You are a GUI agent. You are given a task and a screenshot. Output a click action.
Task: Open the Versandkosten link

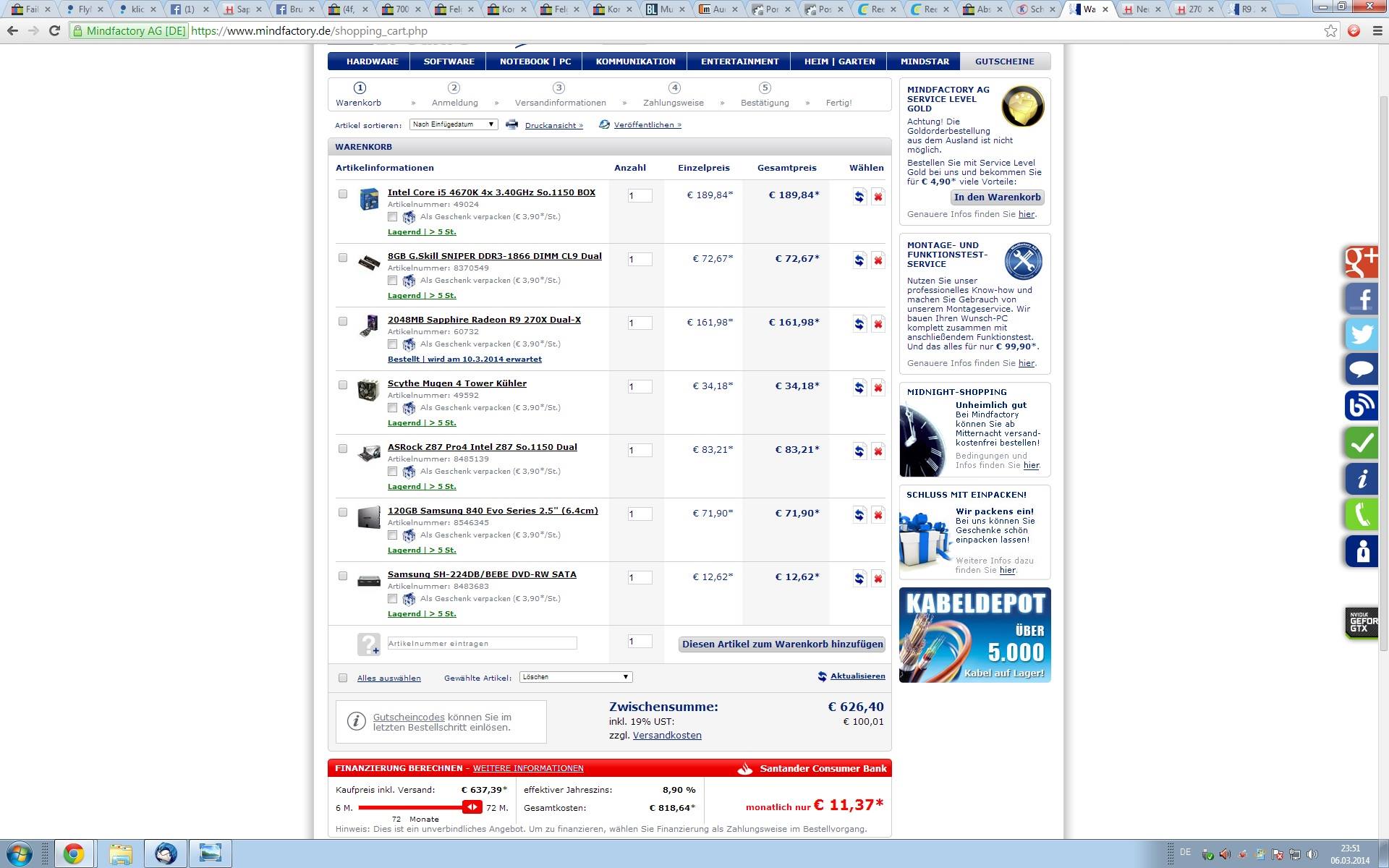pos(667,736)
